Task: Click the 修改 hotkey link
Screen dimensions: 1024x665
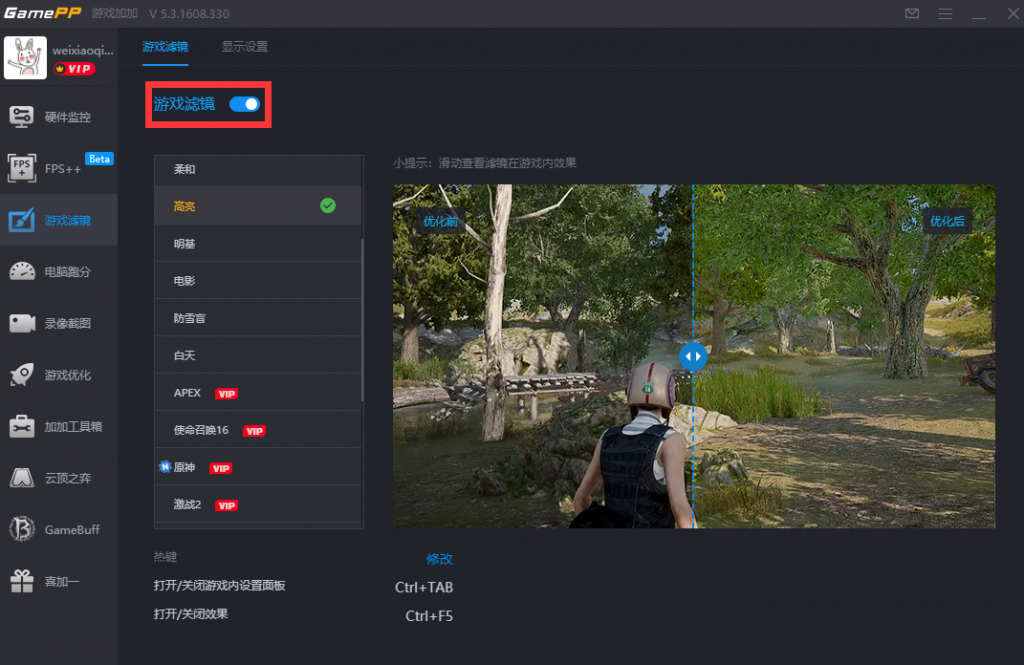Action: pyautogui.click(x=440, y=559)
